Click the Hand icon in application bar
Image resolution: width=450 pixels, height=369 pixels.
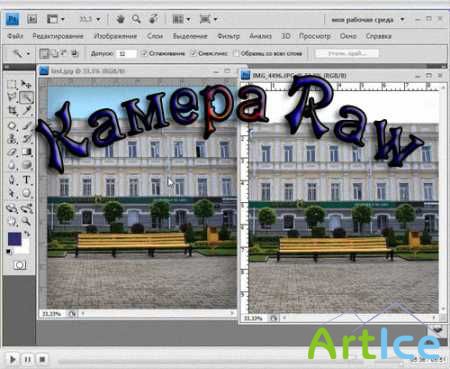click(120, 19)
